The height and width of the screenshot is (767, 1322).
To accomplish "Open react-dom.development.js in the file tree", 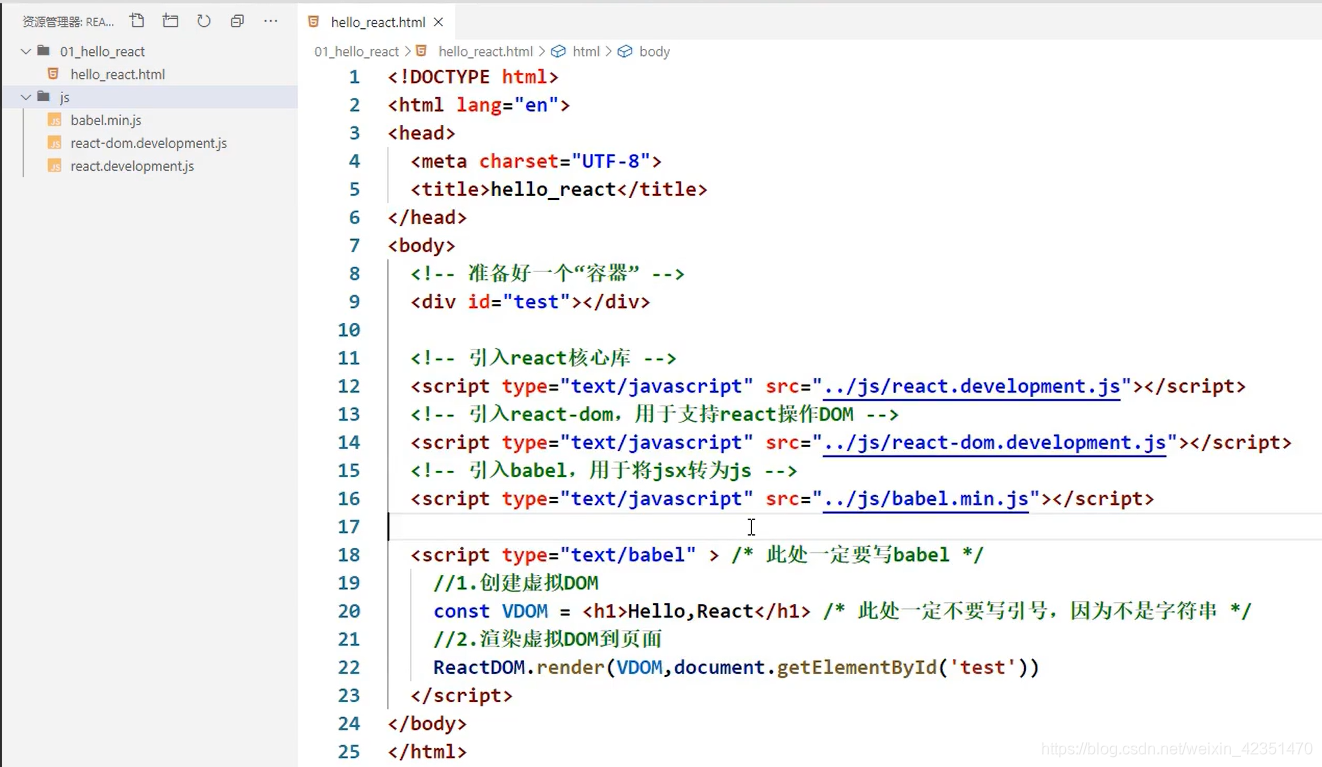I will click(149, 143).
